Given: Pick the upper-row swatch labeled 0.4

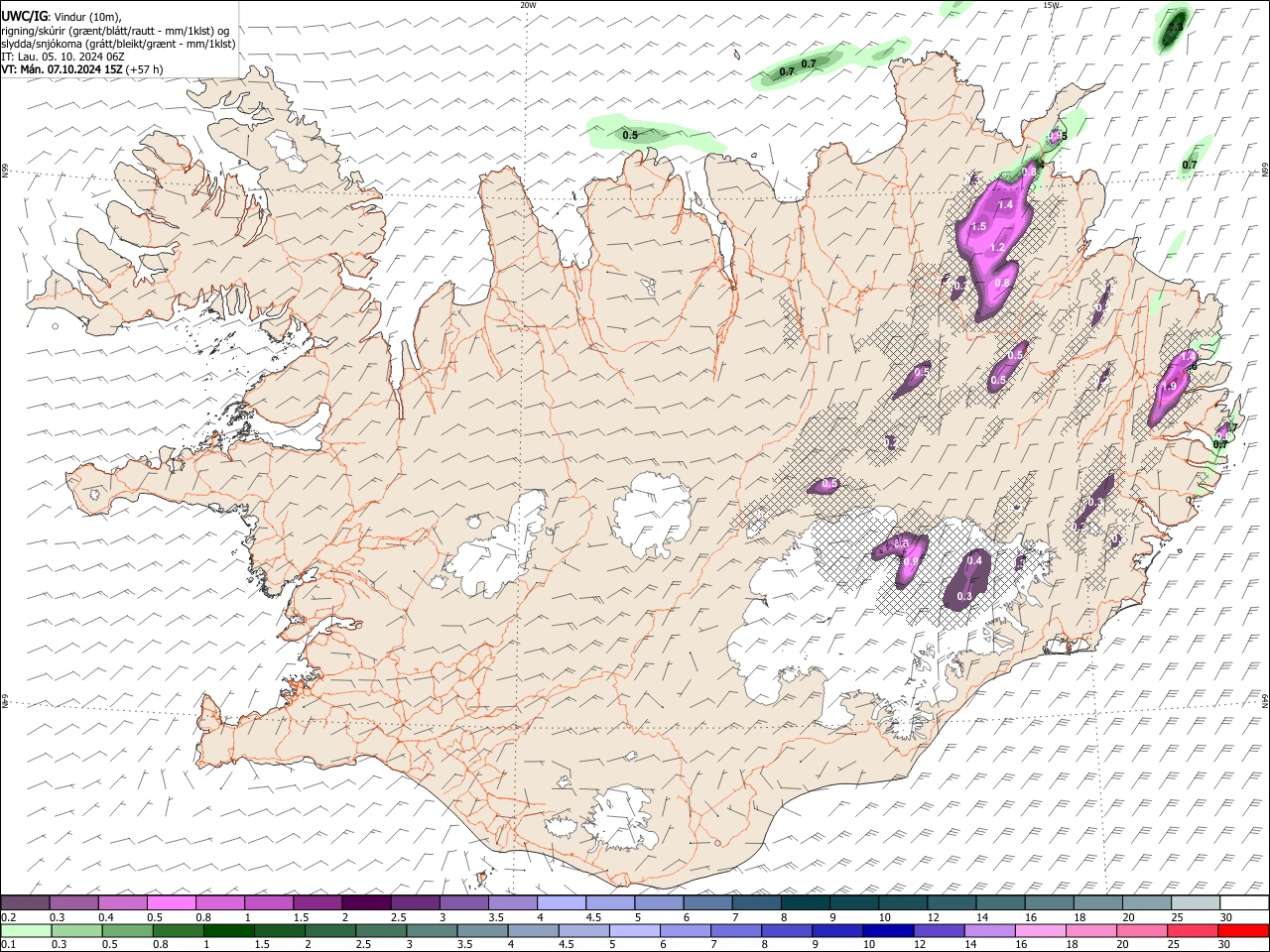Looking at the screenshot, I should click(x=123, y=903).
